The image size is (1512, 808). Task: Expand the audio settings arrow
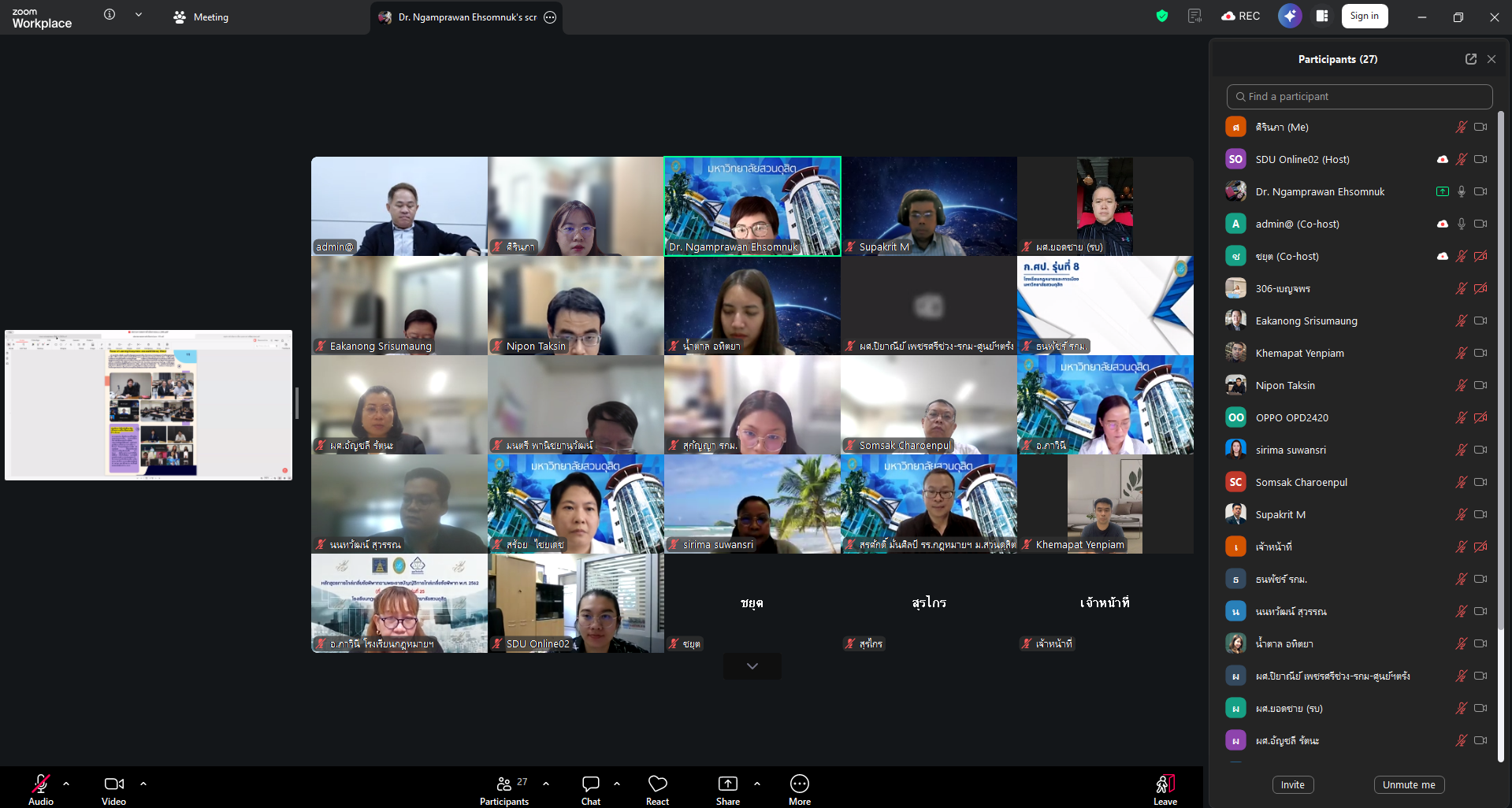(66, 784)
